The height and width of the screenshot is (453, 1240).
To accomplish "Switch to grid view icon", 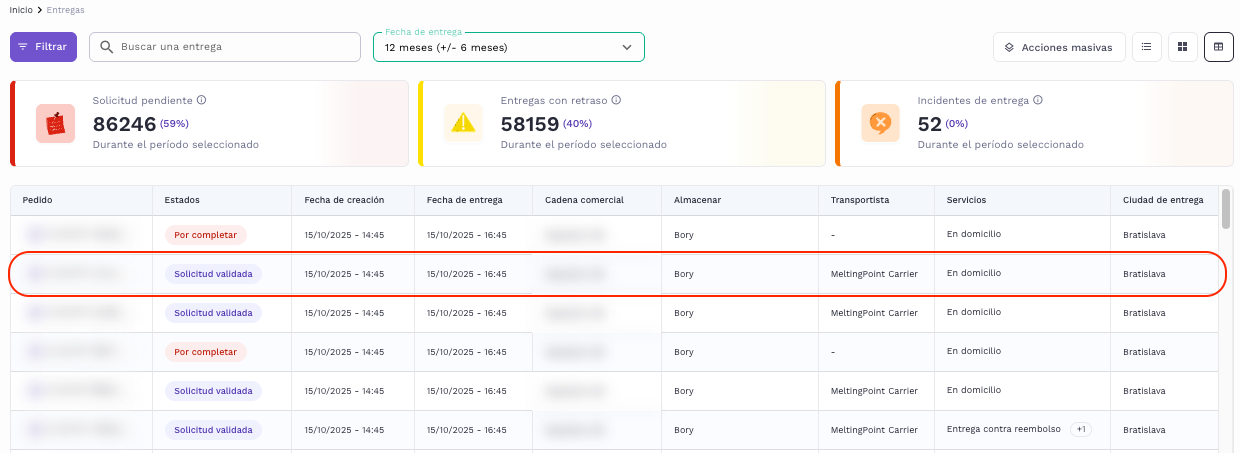I will pyautogui.click(x=1182, y=47).
